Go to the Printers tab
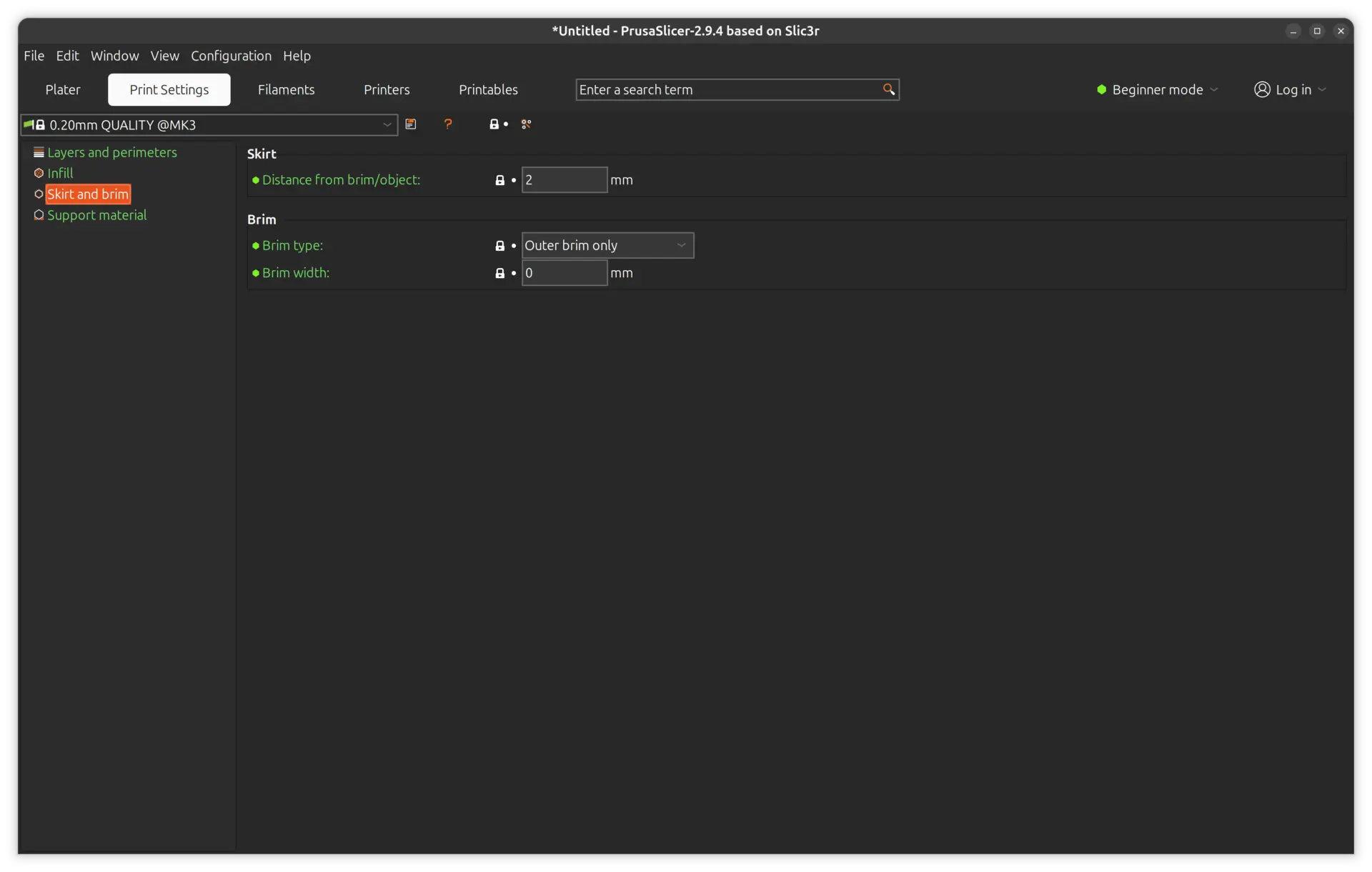The width and height of the screenshot is (1372, 872). pos(387,89)
